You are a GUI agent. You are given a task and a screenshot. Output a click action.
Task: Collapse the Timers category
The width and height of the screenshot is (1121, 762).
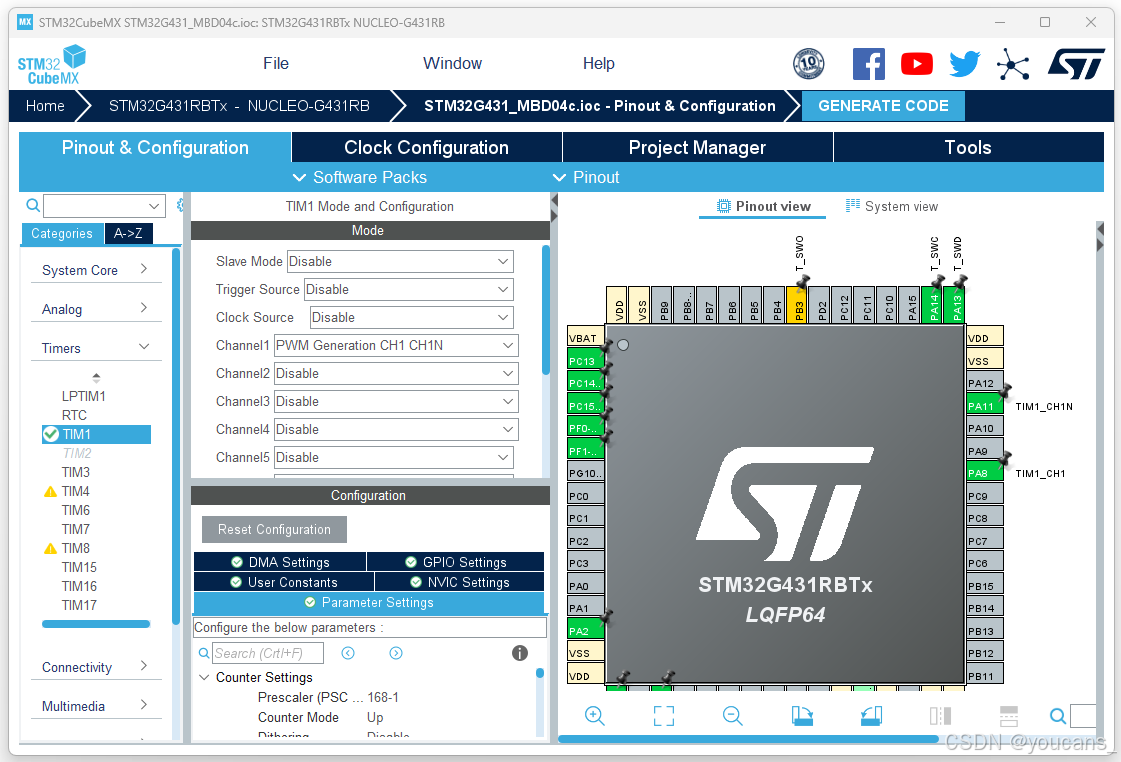96,348
